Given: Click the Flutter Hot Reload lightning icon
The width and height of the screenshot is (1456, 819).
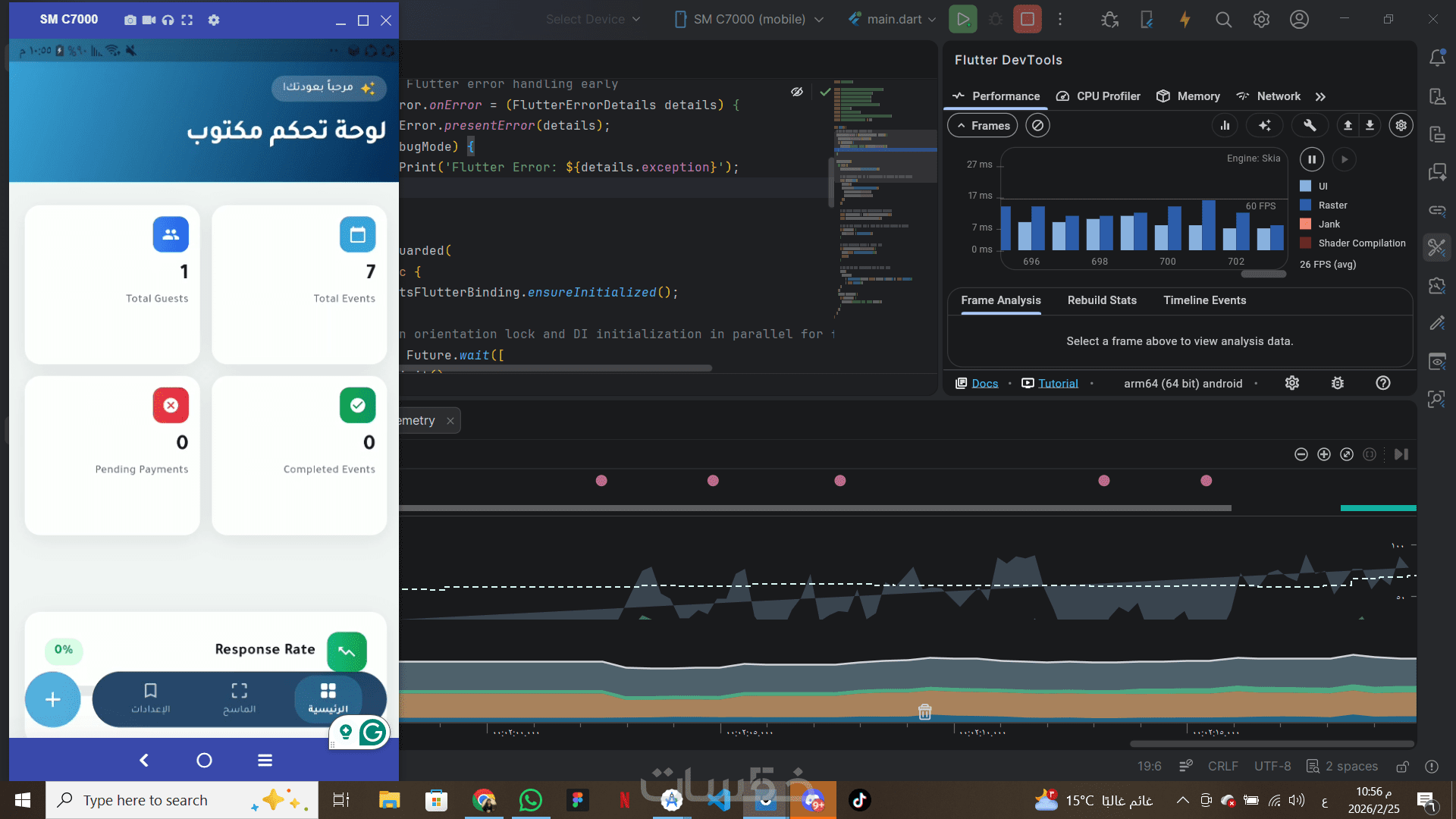Looking at the screenshot, I should [1185, 20].
